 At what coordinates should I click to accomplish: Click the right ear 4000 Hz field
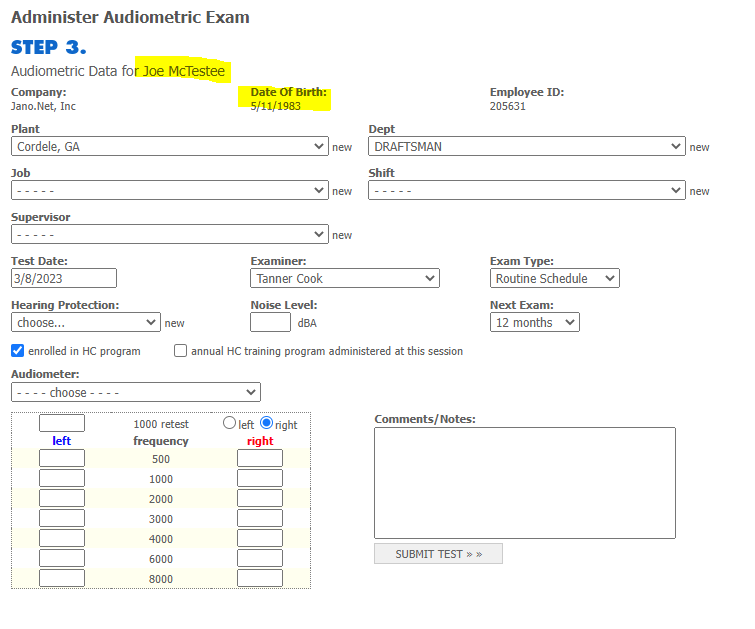(260, 538)
